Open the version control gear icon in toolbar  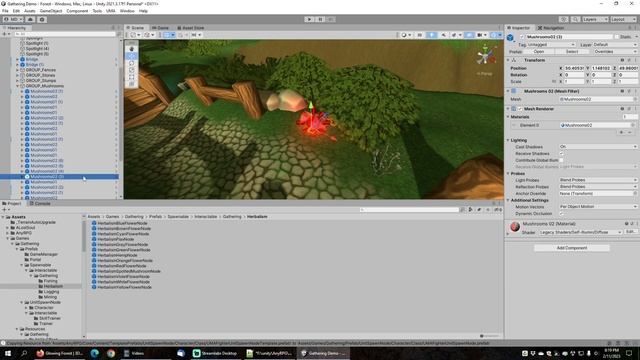42,19
